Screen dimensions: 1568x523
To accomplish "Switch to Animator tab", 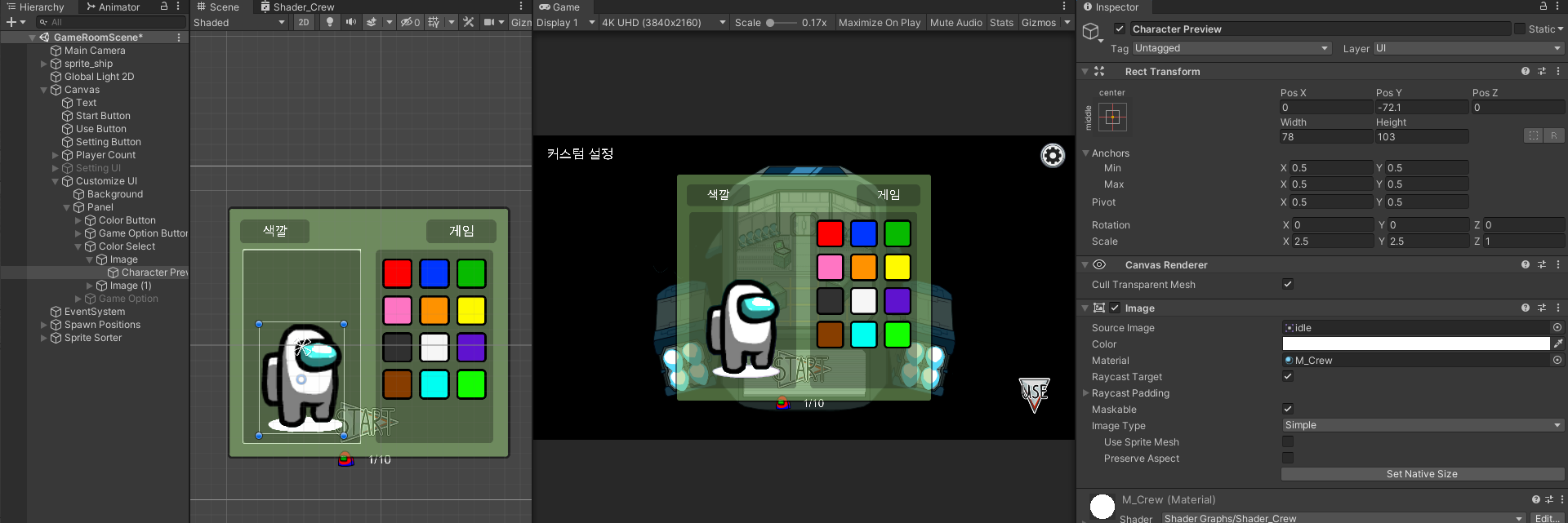I will pos(113,7).
